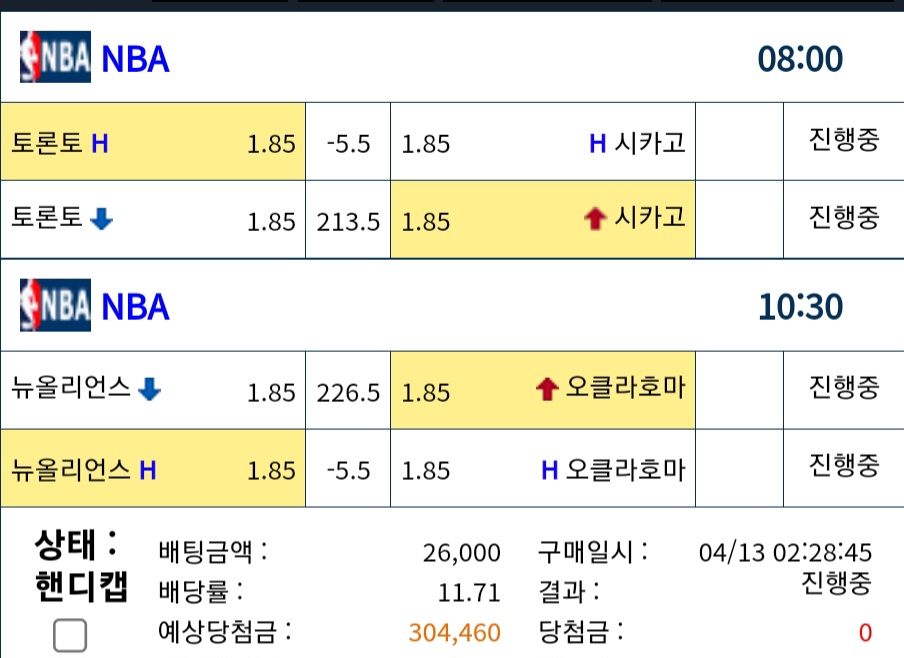This screenshot has width=904, height=658.
Task: Click the blue H icon next to 오클라호마
Action: [549, 471]
